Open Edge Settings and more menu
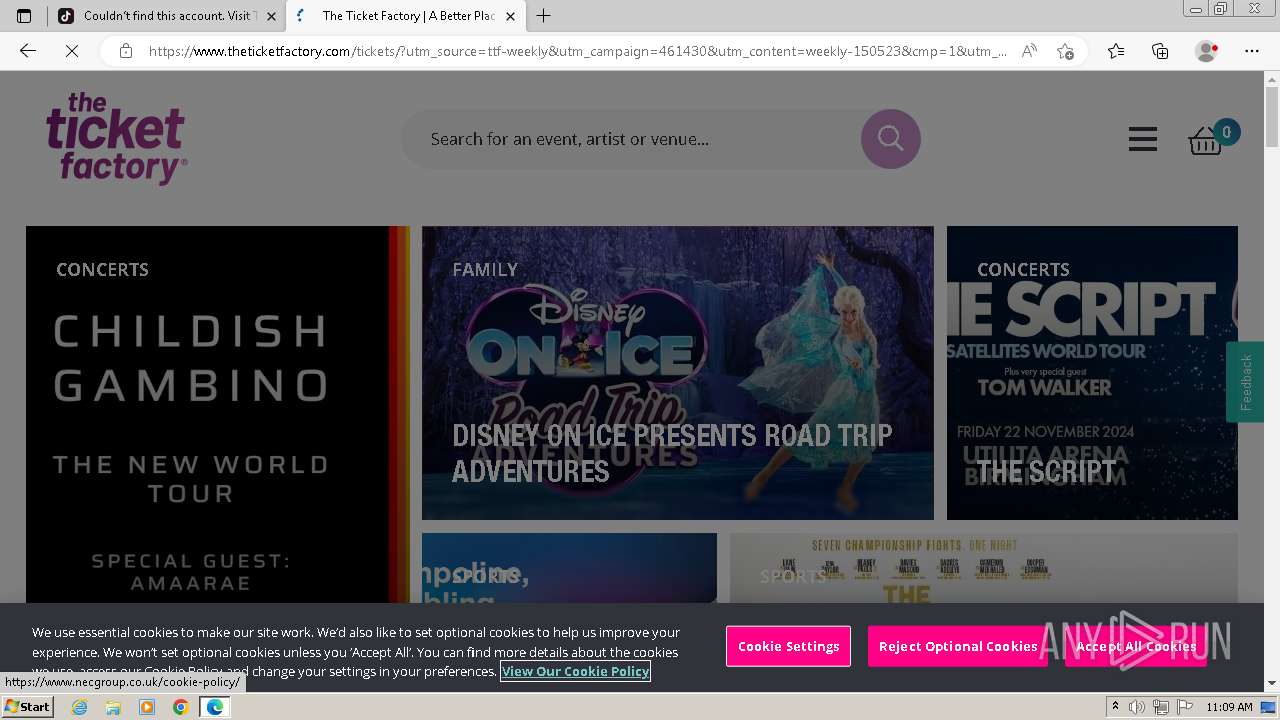Screen dimensions: 1280x720 [x=1252, y=51]
